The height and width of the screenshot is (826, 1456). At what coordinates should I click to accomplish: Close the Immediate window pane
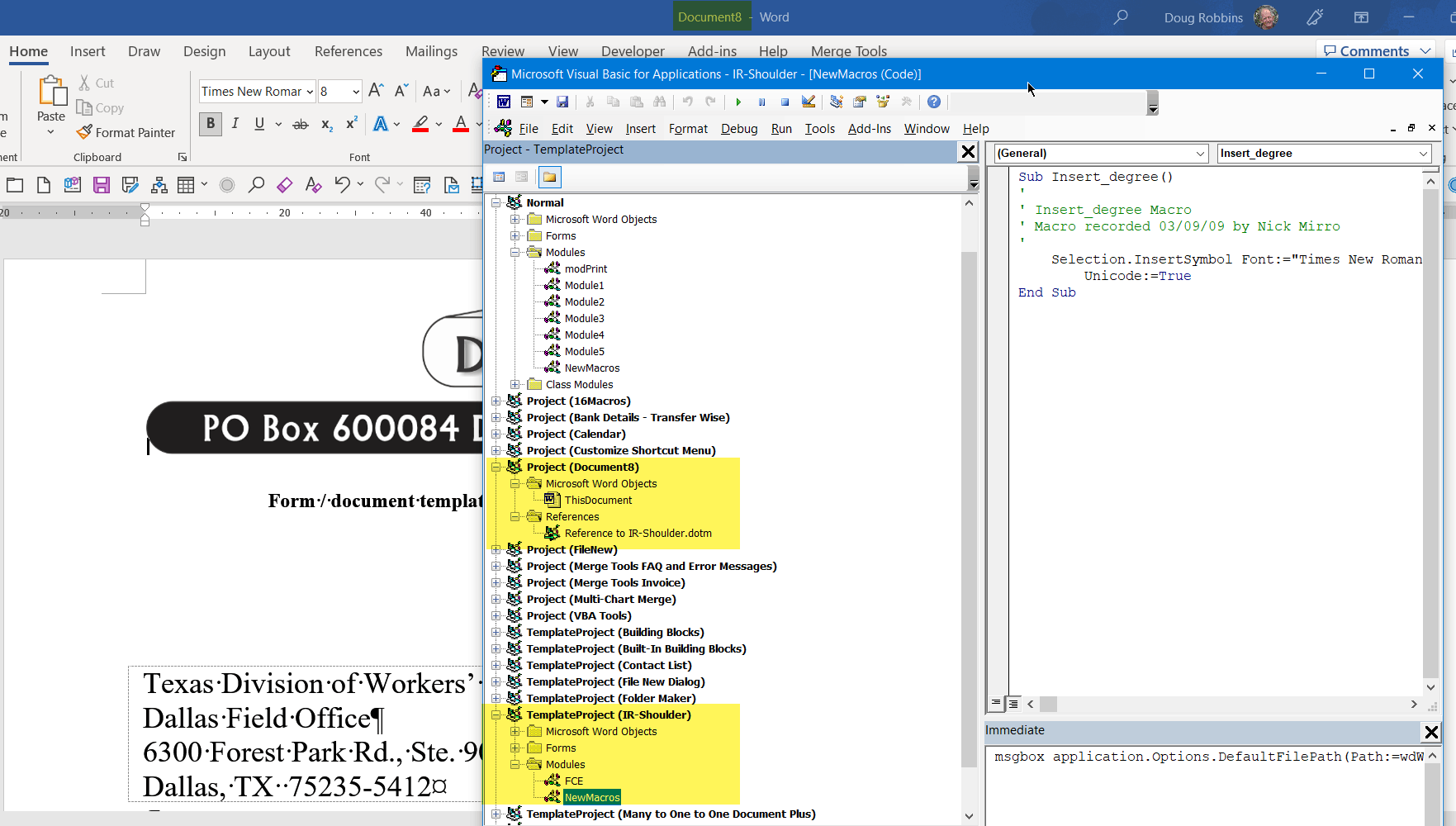click(x=1431, y=732)
